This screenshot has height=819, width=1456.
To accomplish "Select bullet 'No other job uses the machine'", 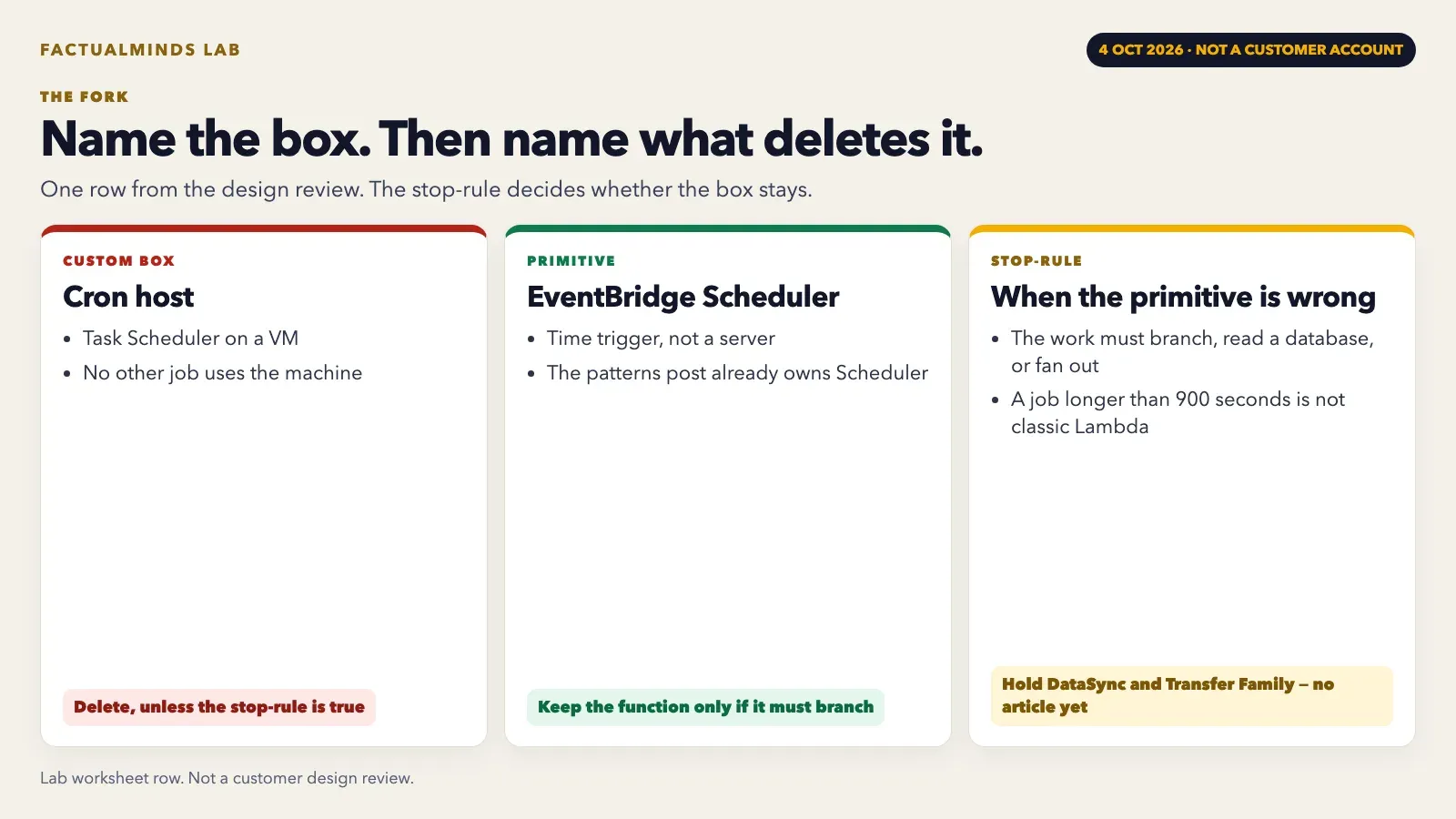I will tap(222, 373).
